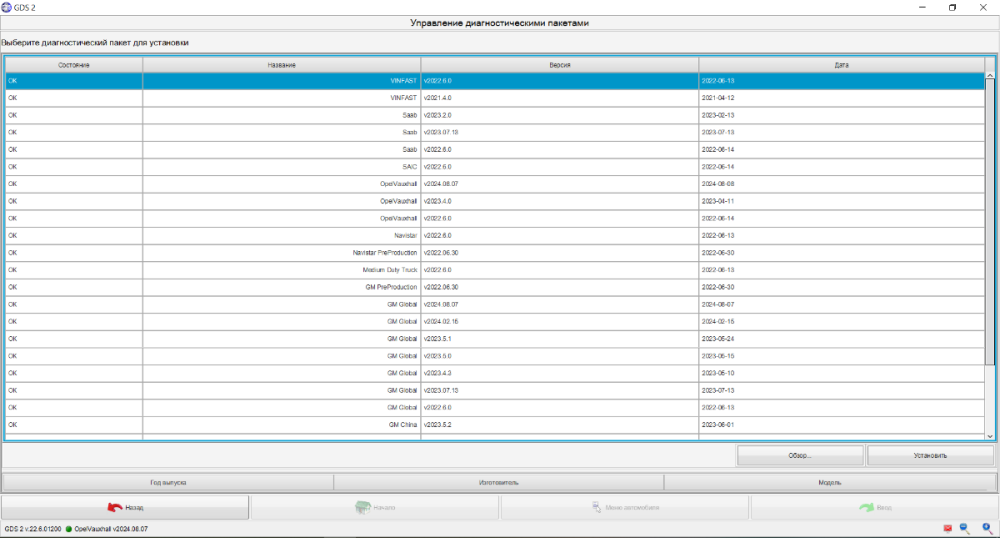
Task: Click the GDS 2 application icon in title bar
Action: 6,7
